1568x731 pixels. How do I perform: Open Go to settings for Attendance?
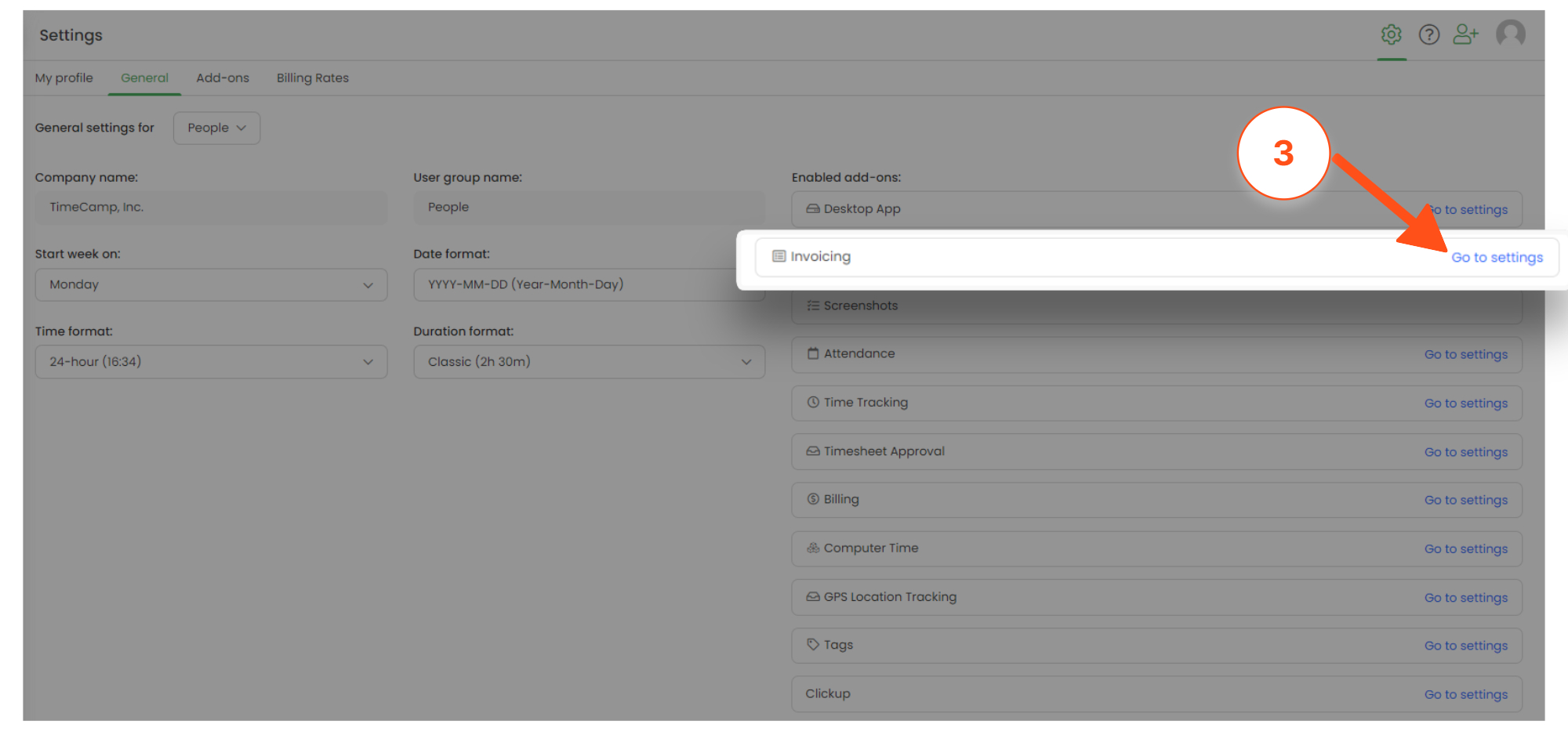point(1465,354)
